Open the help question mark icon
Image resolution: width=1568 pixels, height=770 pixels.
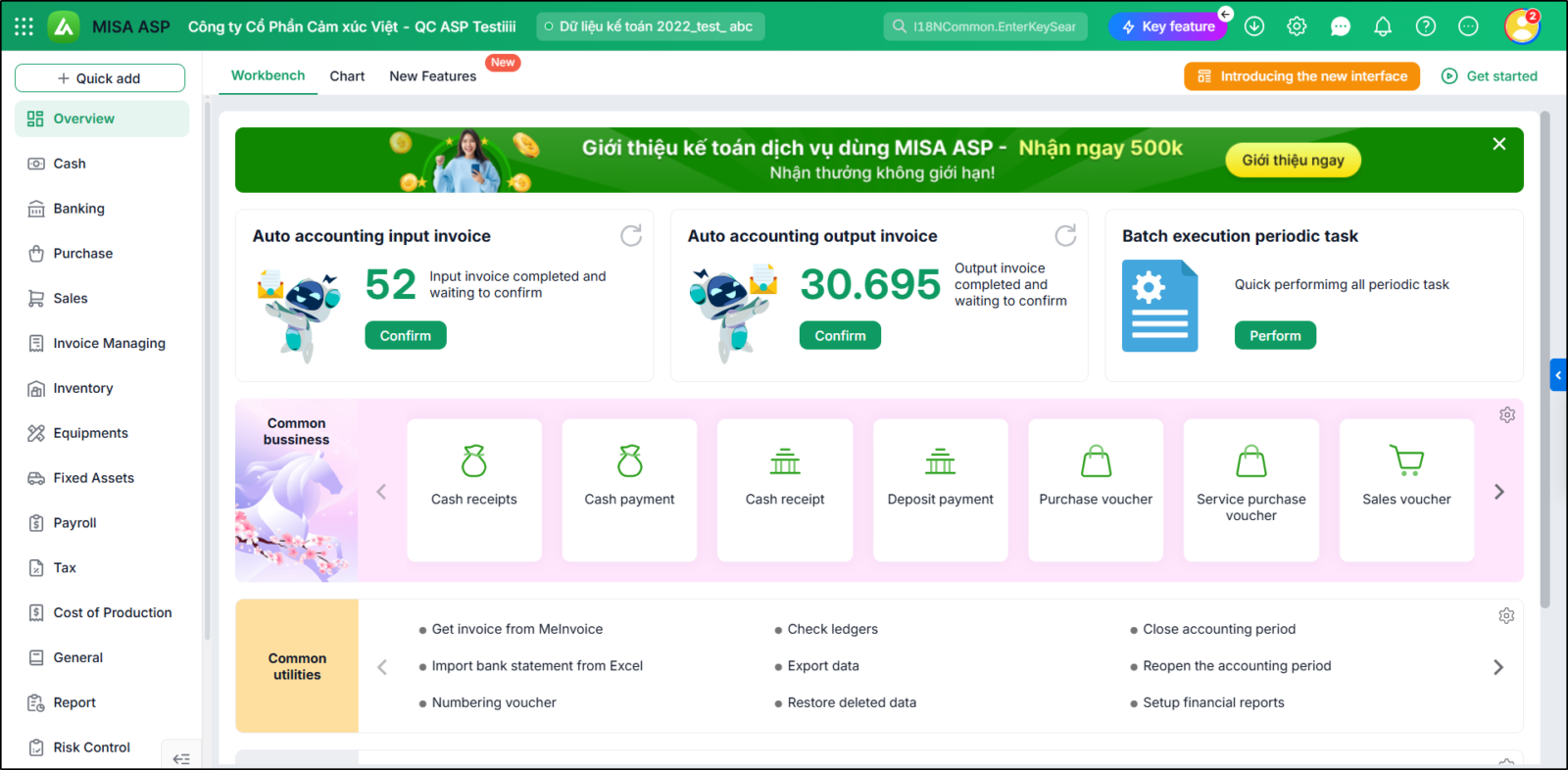[1426, 26]
